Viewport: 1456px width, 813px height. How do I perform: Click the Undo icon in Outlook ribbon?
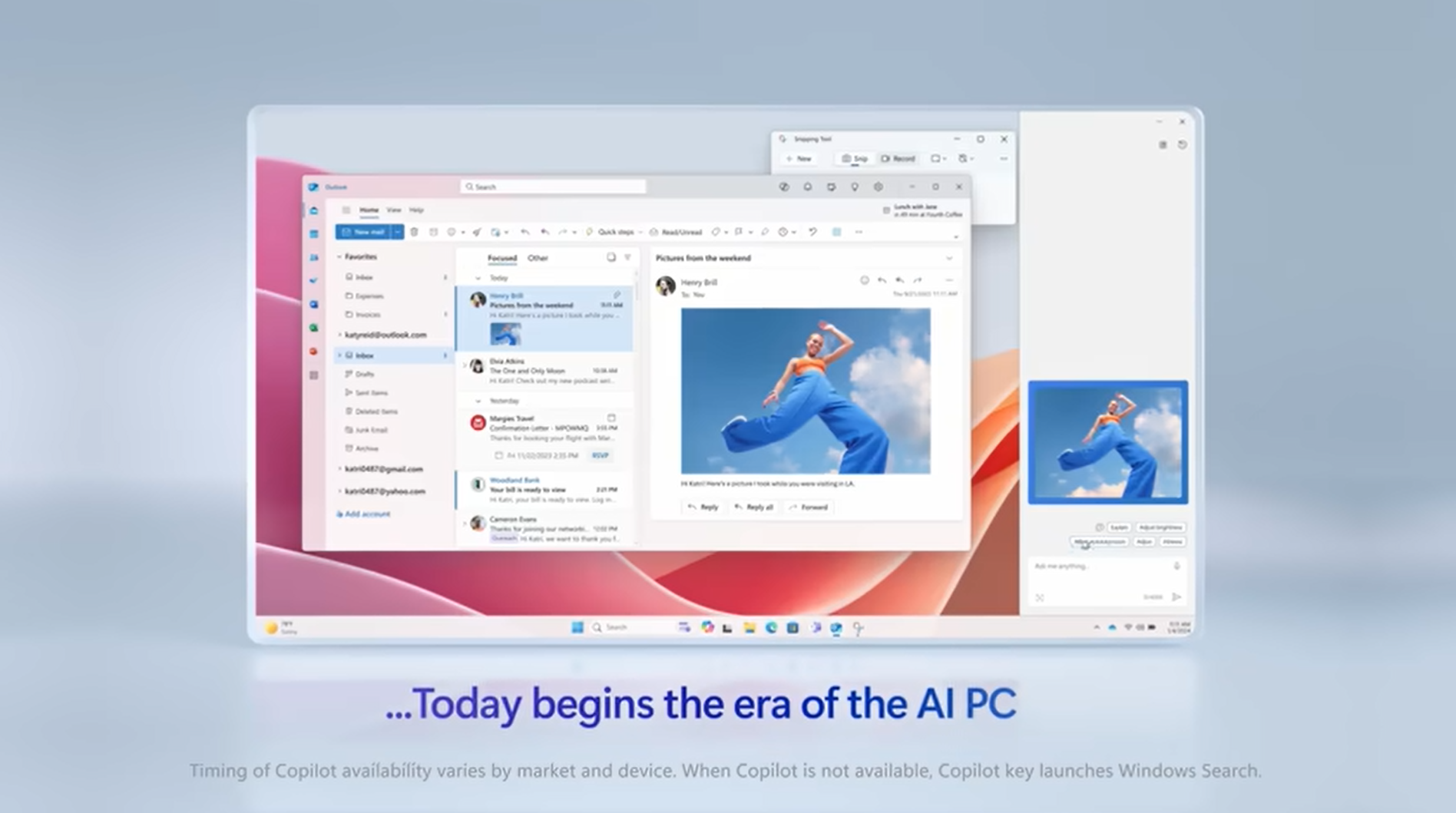point(812,232)
